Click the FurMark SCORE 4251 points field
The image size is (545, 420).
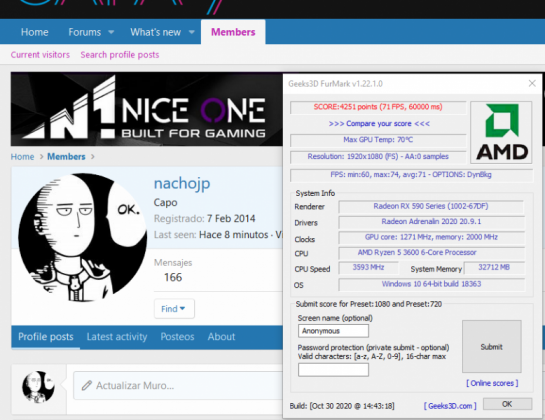tap(378, 107)
